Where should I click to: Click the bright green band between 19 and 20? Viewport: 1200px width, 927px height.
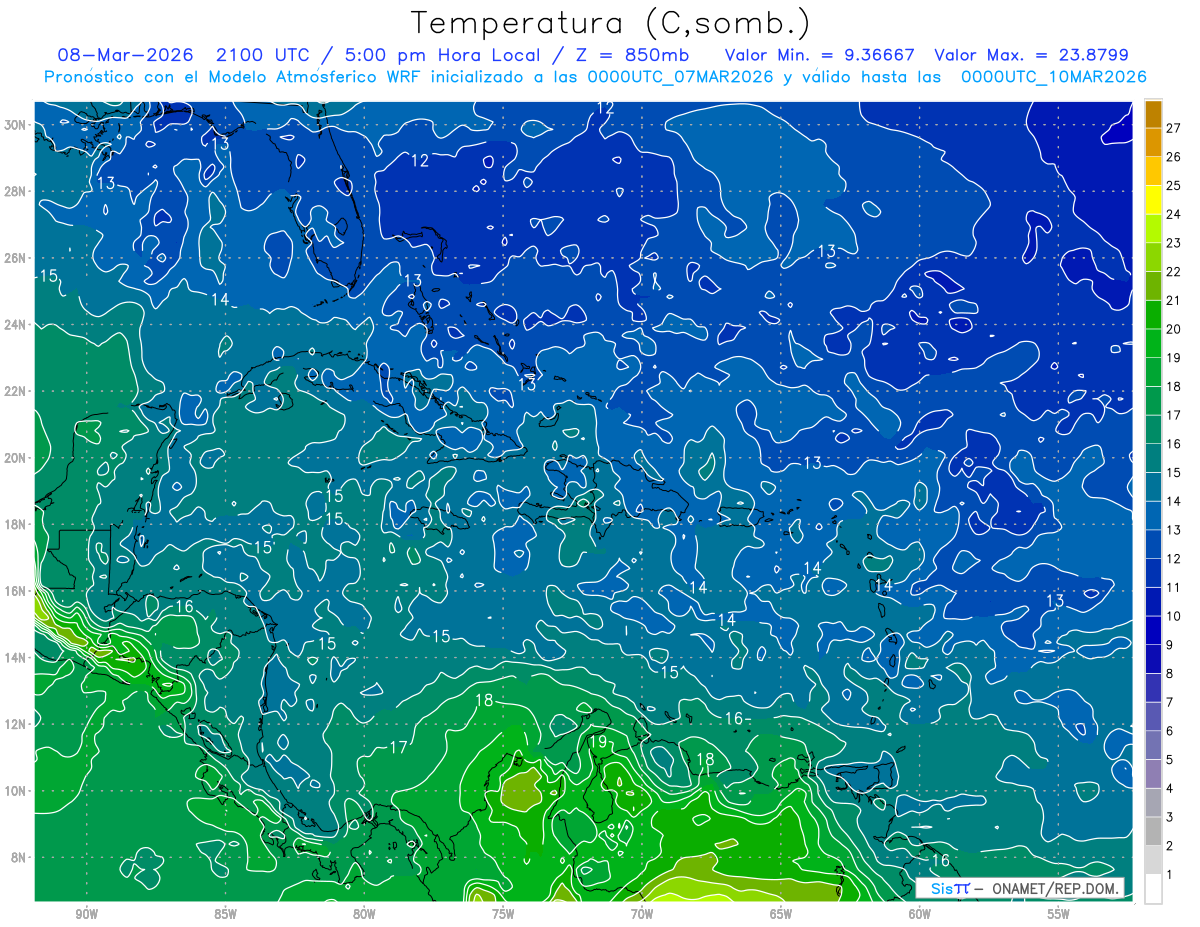(1153, 343)
